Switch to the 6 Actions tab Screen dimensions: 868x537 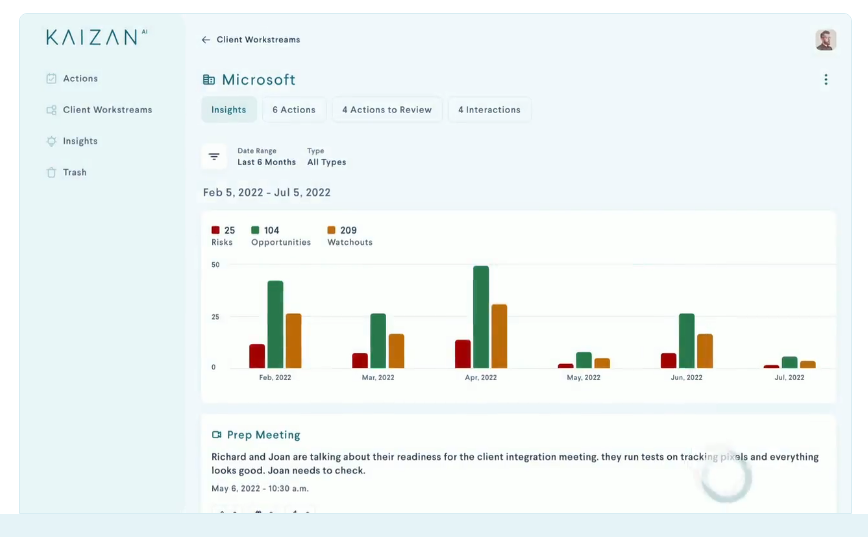point(294,110)
